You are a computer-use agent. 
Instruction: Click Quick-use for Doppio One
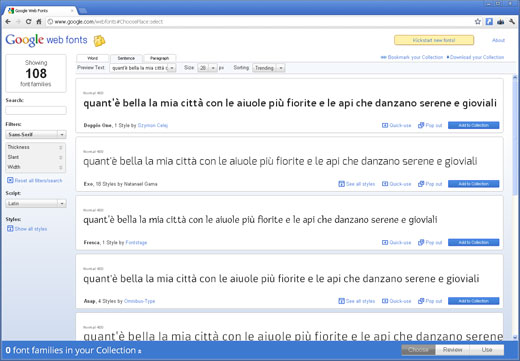coord(396,125)
